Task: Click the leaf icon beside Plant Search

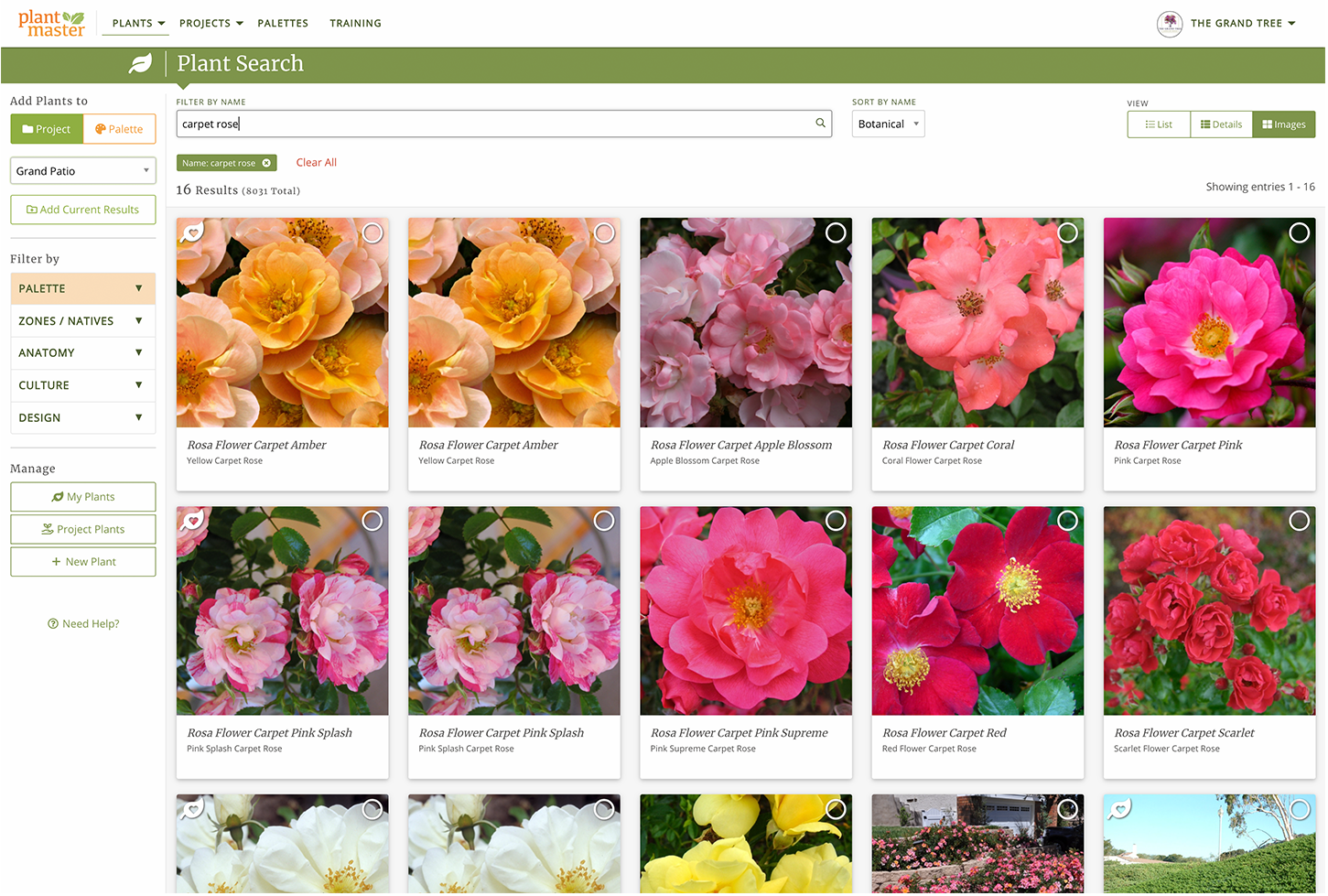Action: [x=140, y=63]
